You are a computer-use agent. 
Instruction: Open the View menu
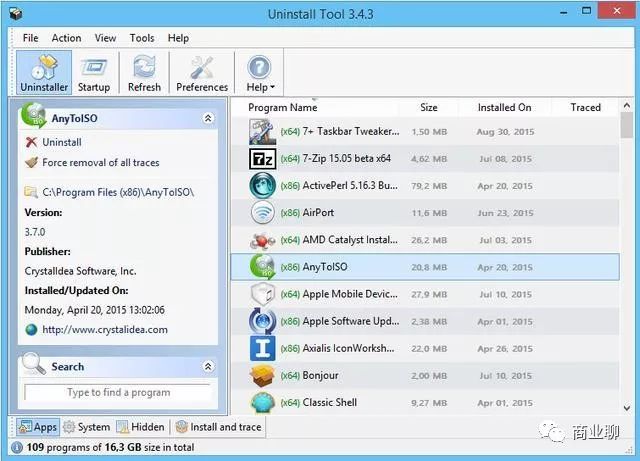tap(105, 38)
